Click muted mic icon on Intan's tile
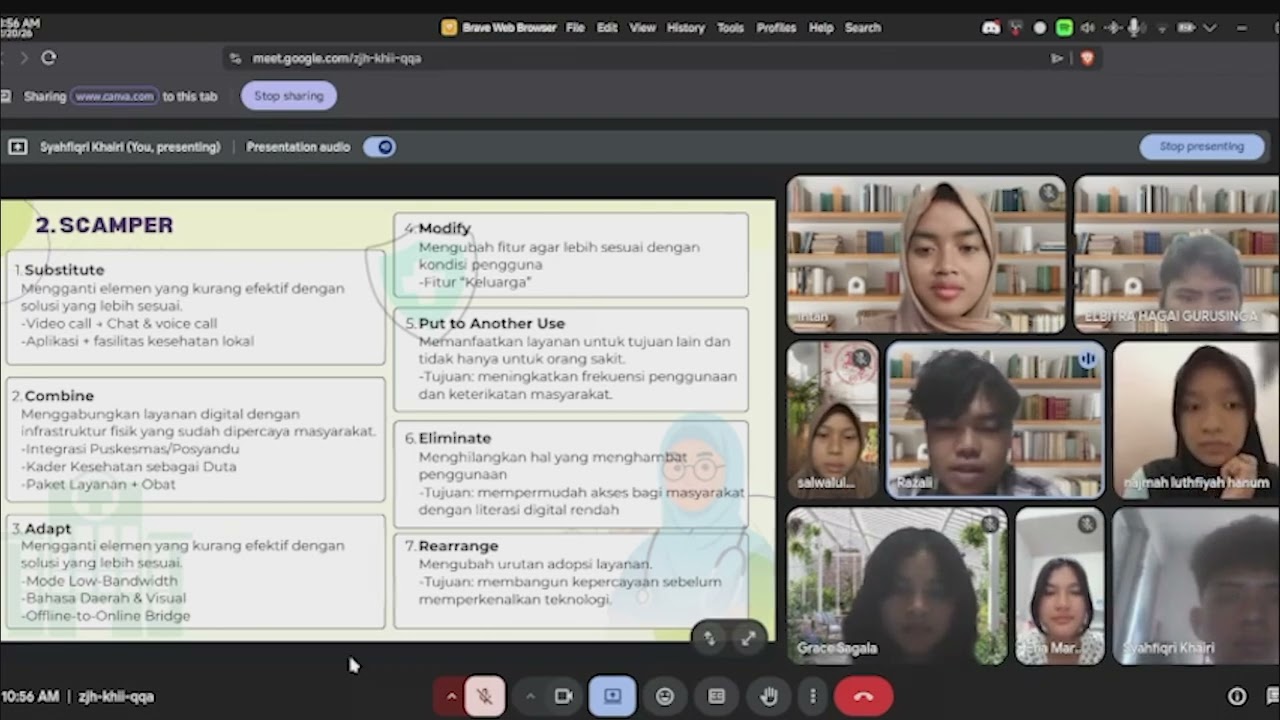This screenshot has height=720, width=1280. 1048,192
